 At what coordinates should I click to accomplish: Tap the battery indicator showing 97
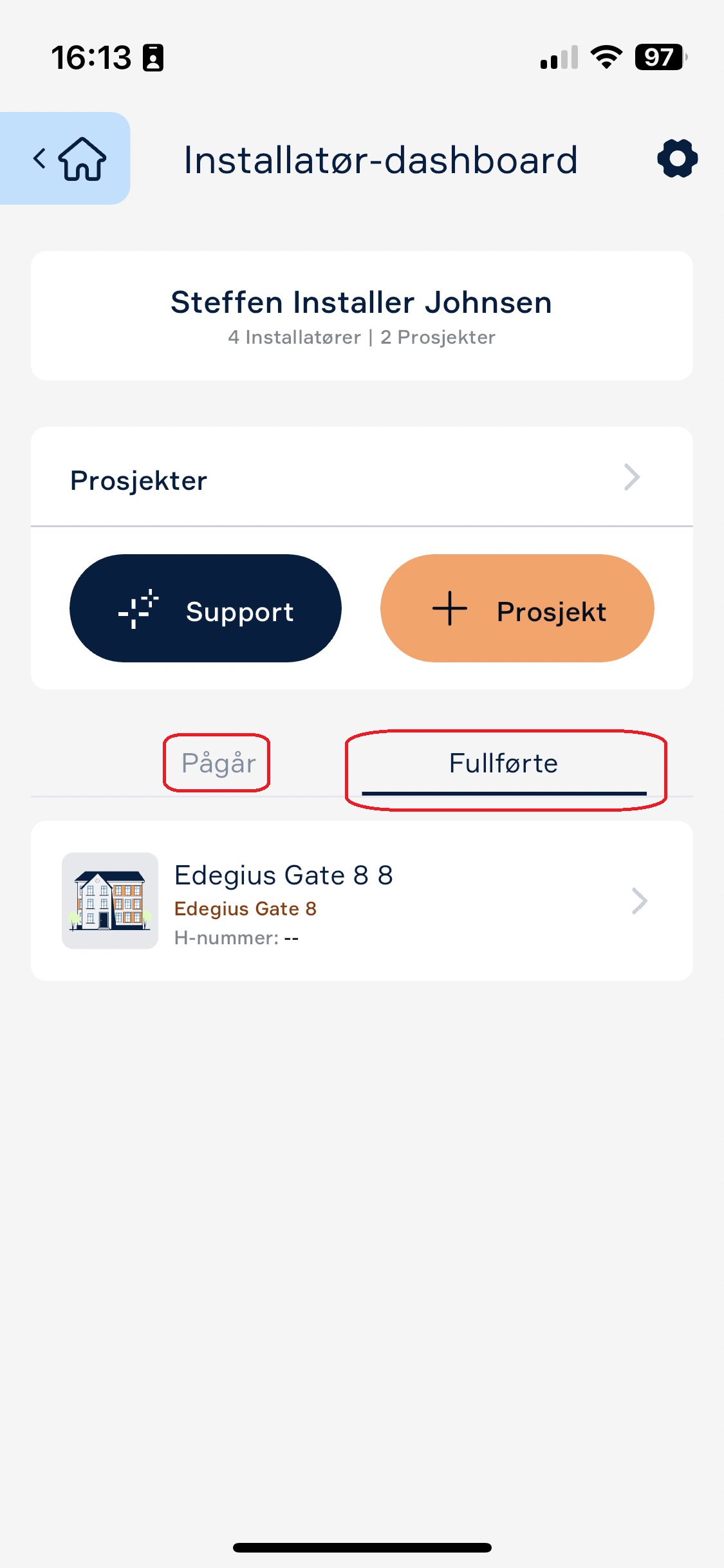click(661, 57)
